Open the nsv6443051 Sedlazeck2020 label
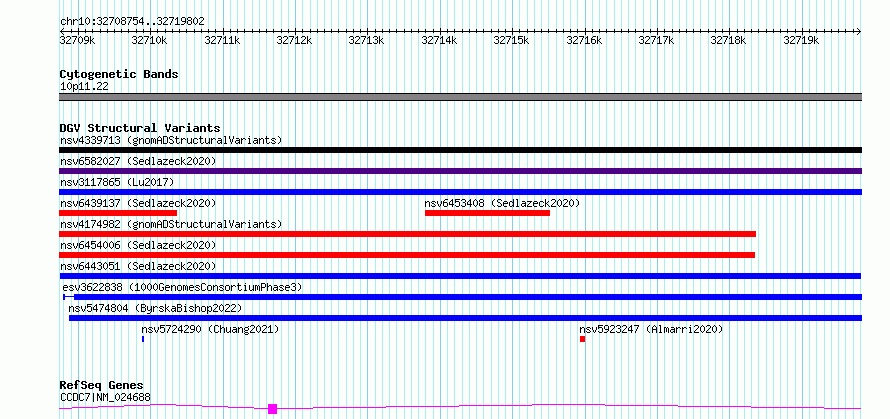The height and width of the screenshot is (419, 890). click(x=138, y=266)
